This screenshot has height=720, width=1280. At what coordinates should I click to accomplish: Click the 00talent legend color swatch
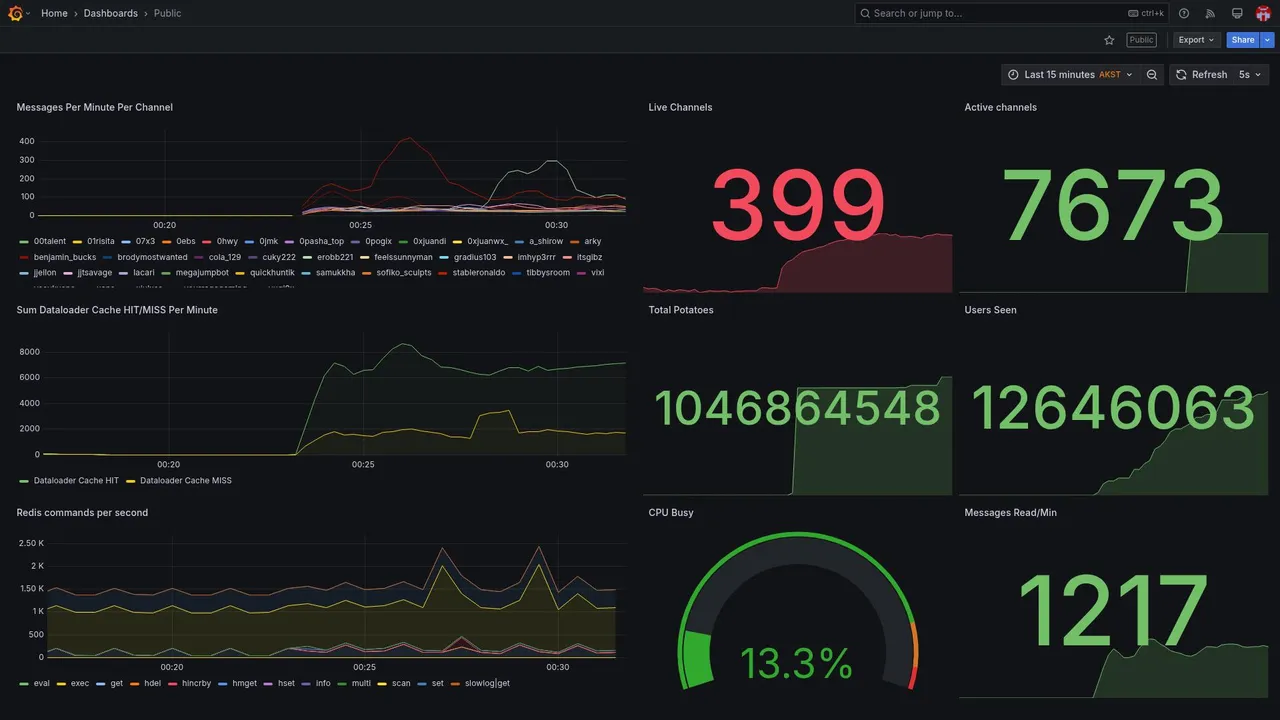(x=24, y=242)
